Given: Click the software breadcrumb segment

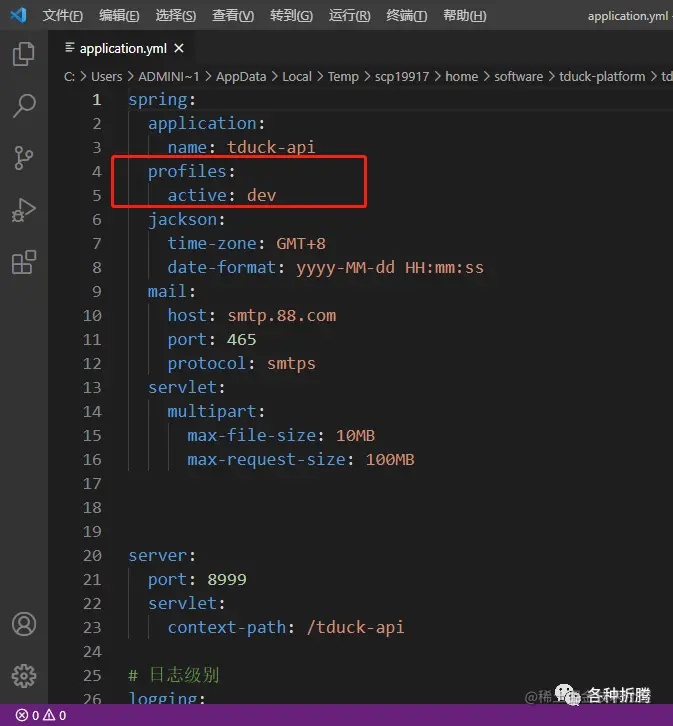Looking at the screenshot, I should click(518, 76).
